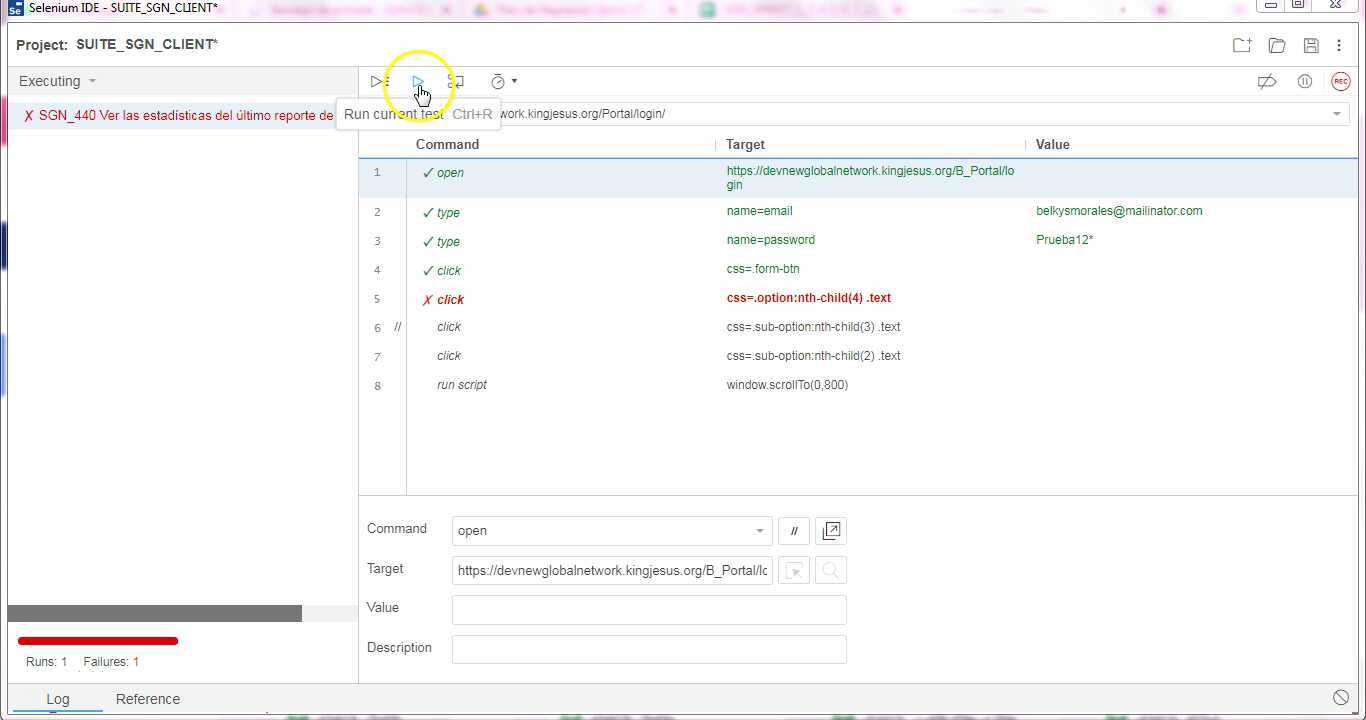Expand the Command field dropdown

pos(759,530)
